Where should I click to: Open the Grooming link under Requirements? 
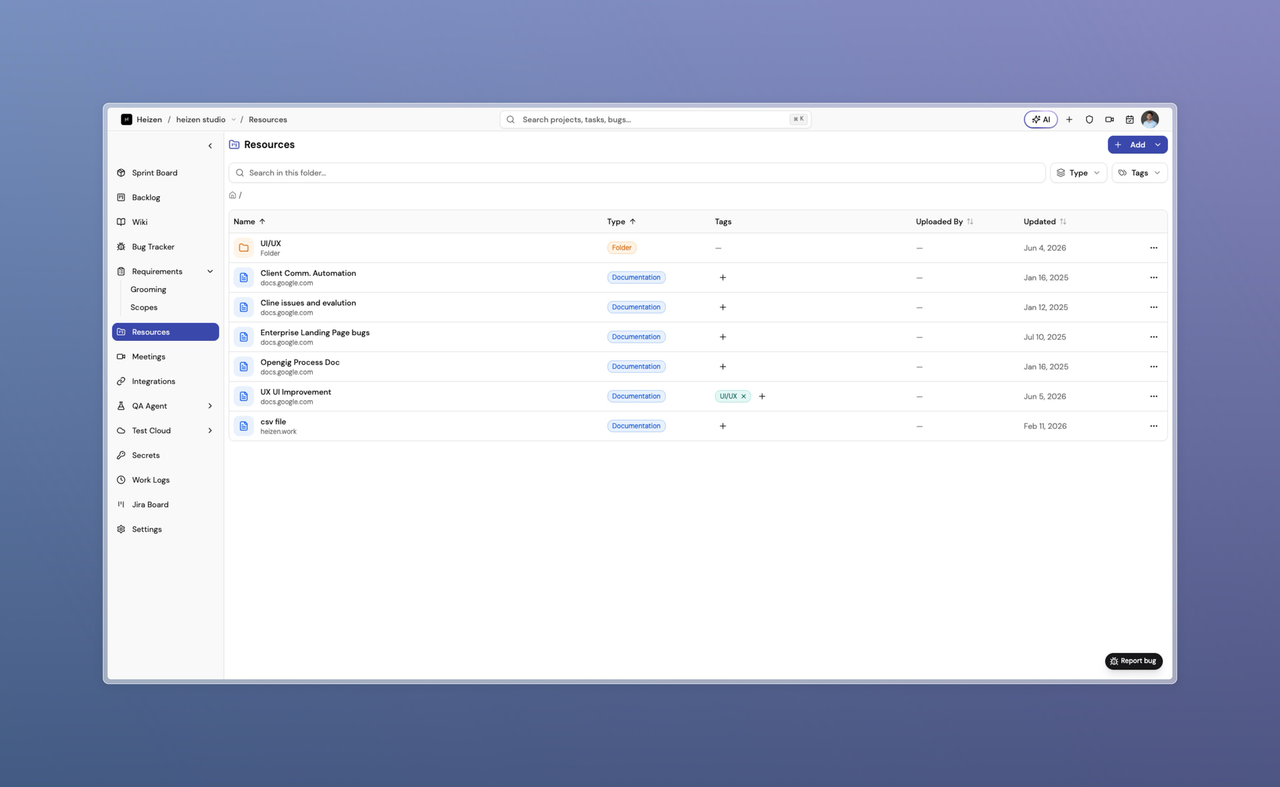pos(148,290)
